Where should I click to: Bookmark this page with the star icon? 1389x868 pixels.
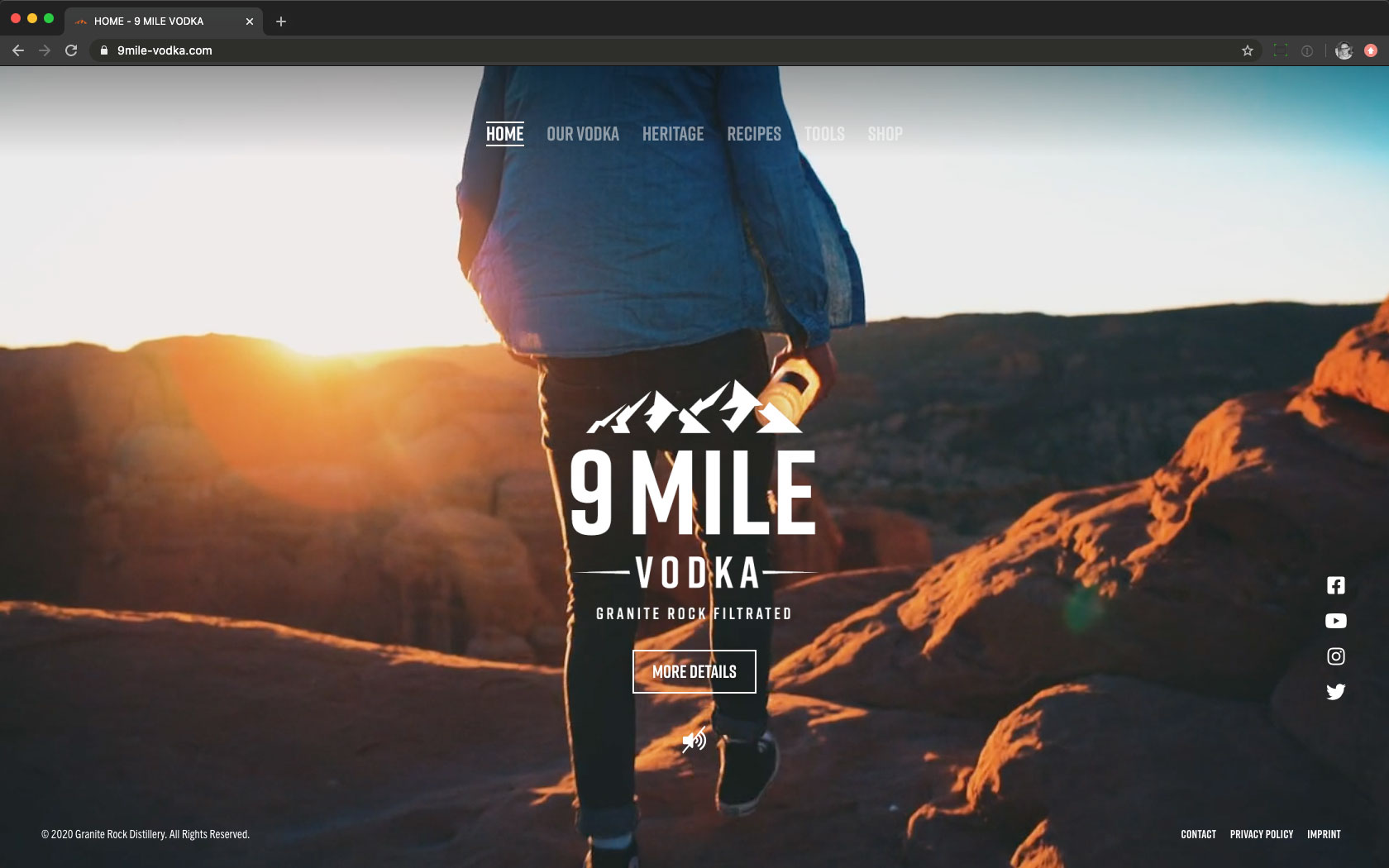(x=1247, y=50)
